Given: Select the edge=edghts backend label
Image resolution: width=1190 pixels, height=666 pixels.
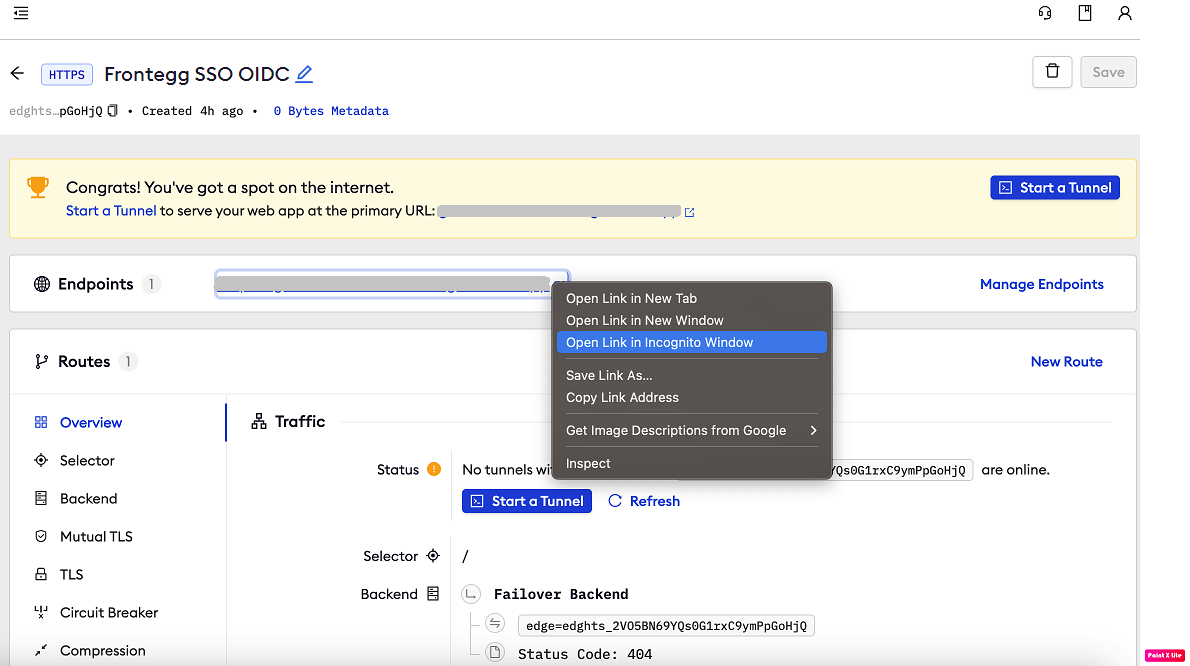Looking at the screenshot, I should coord(666,626).
